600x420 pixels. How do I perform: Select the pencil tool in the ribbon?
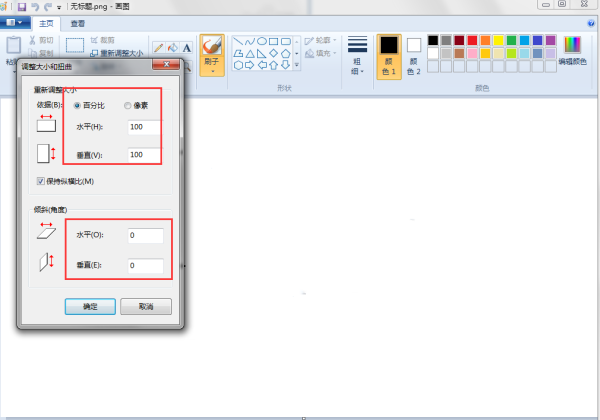pyautogui.click(x=158, y=46)
